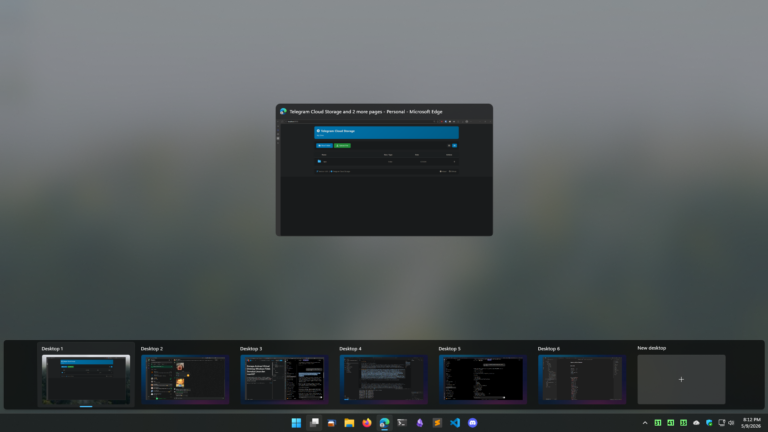Expand the hidden system tray icons chevron

click(645, 423)
